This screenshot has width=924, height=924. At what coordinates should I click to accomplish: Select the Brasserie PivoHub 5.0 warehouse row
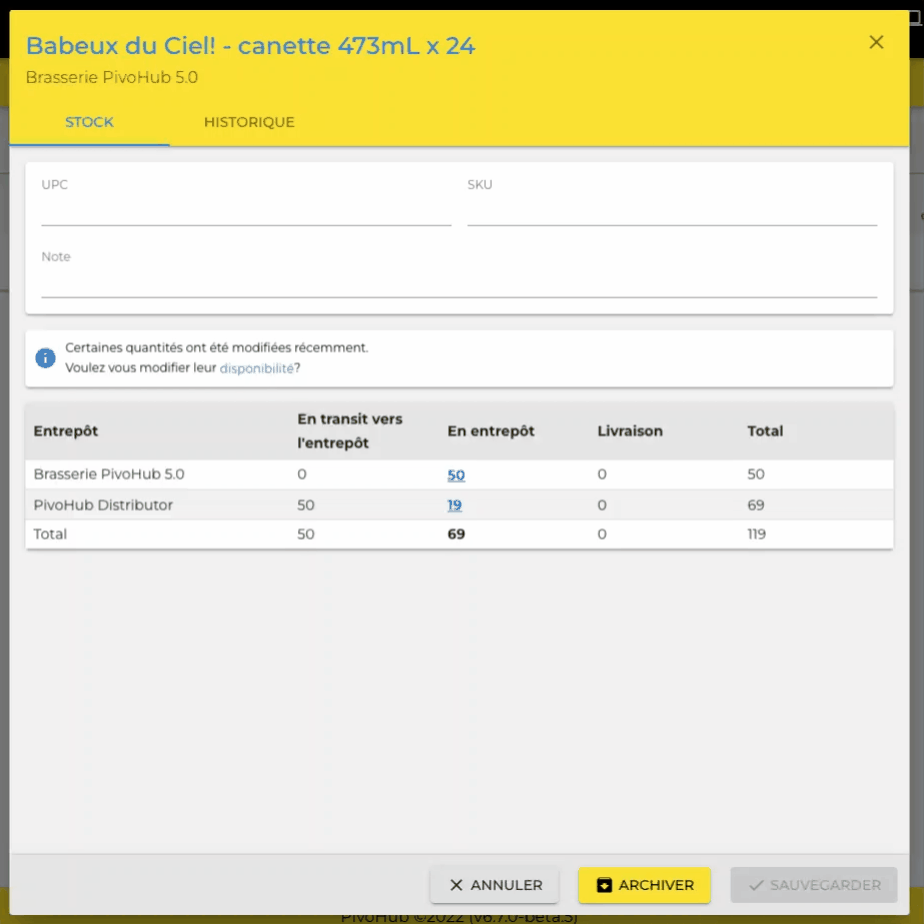pyautogui.click(x=459, y=474)
